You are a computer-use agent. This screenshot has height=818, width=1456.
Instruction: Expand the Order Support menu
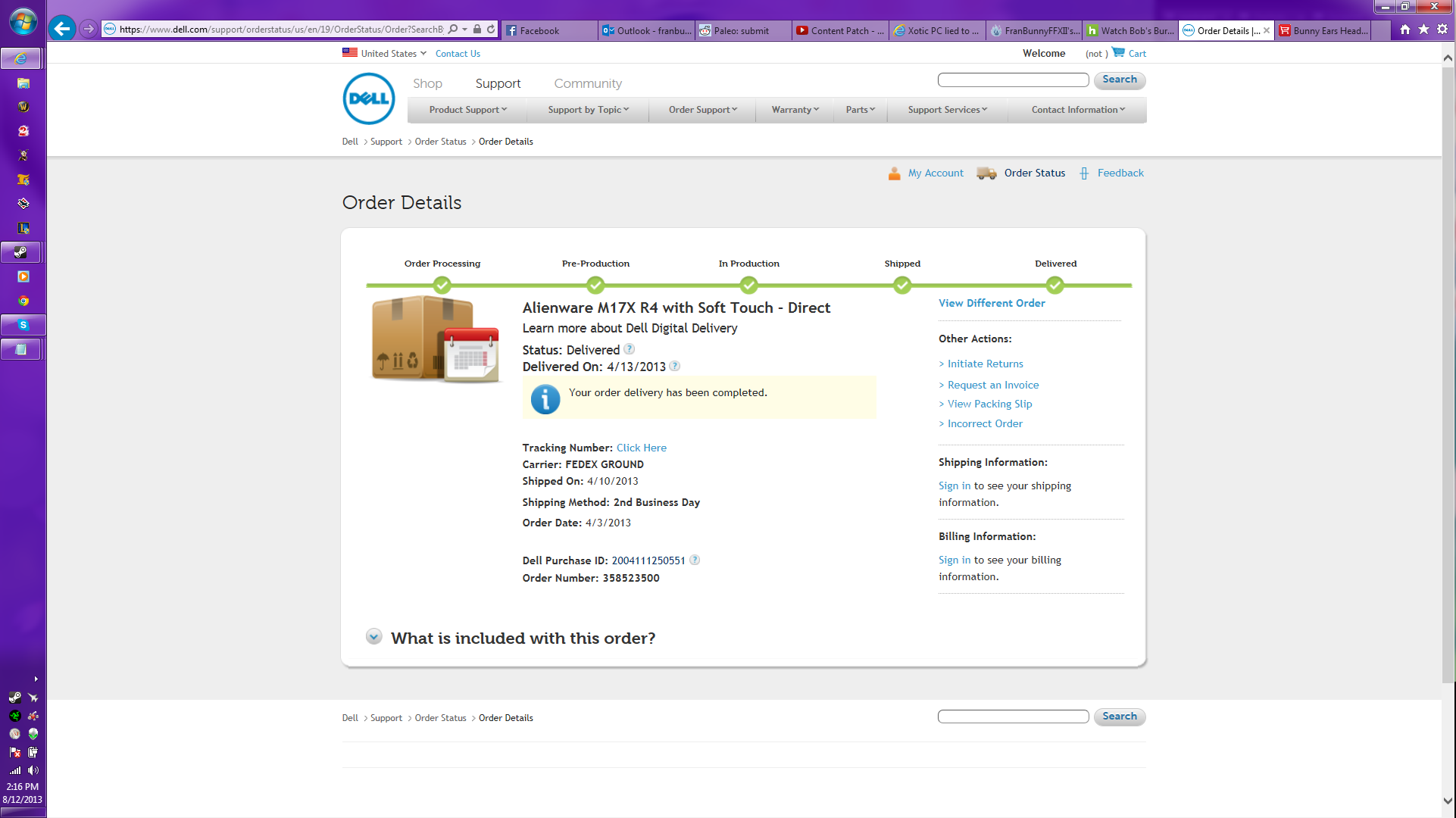pyautogui.click(x=702, y=110)
